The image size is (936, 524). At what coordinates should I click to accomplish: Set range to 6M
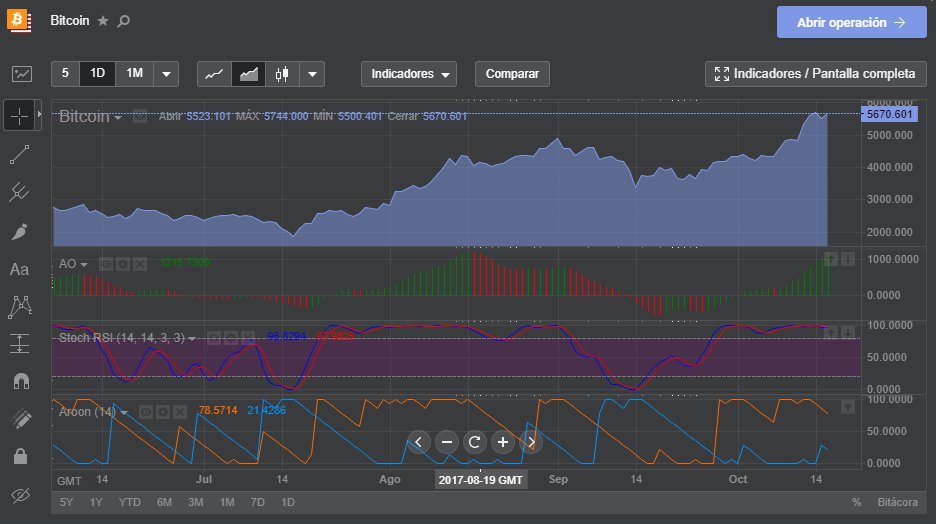point(164,503)
